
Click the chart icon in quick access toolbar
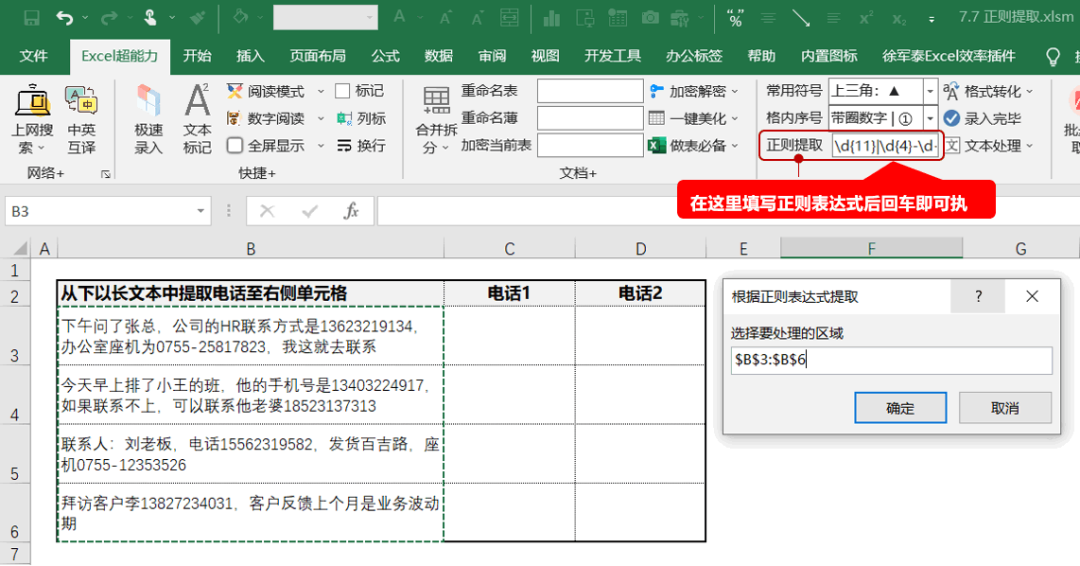tap(551, 19)
